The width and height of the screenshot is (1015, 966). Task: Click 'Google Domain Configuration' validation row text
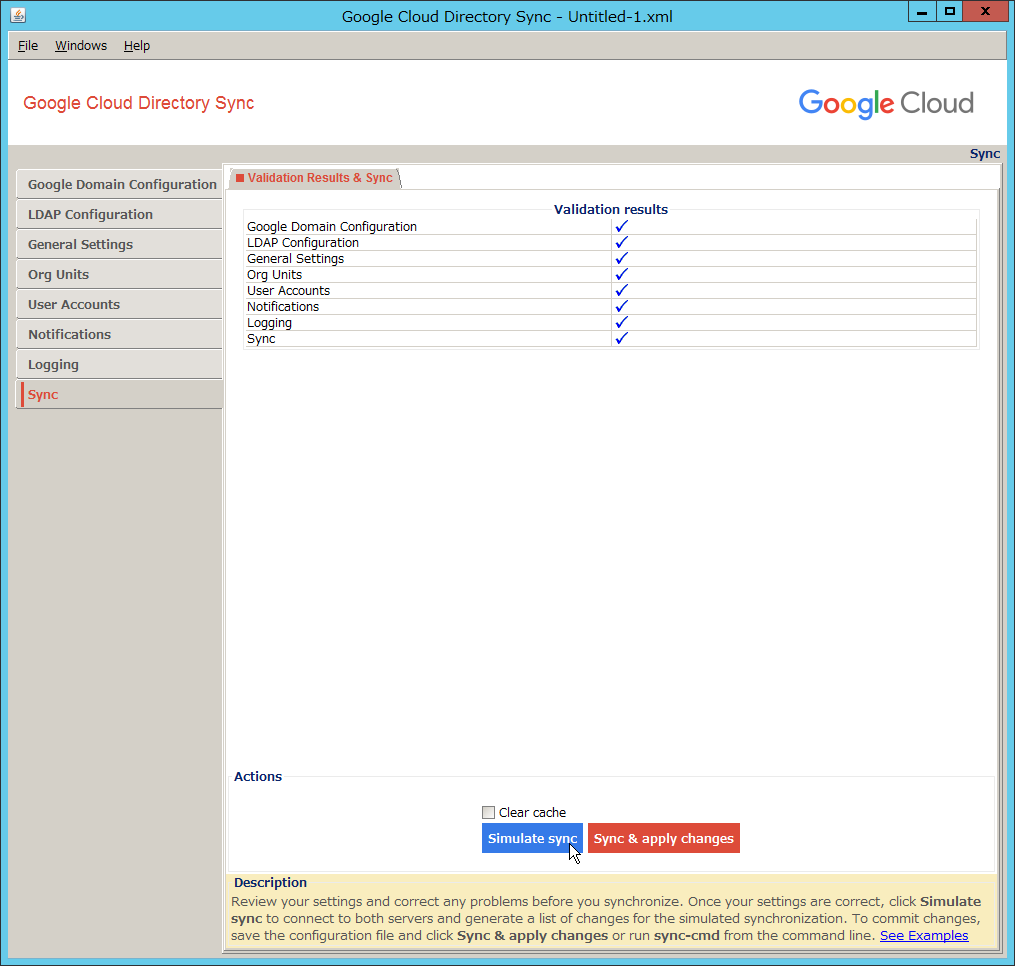tap(331, 227)
